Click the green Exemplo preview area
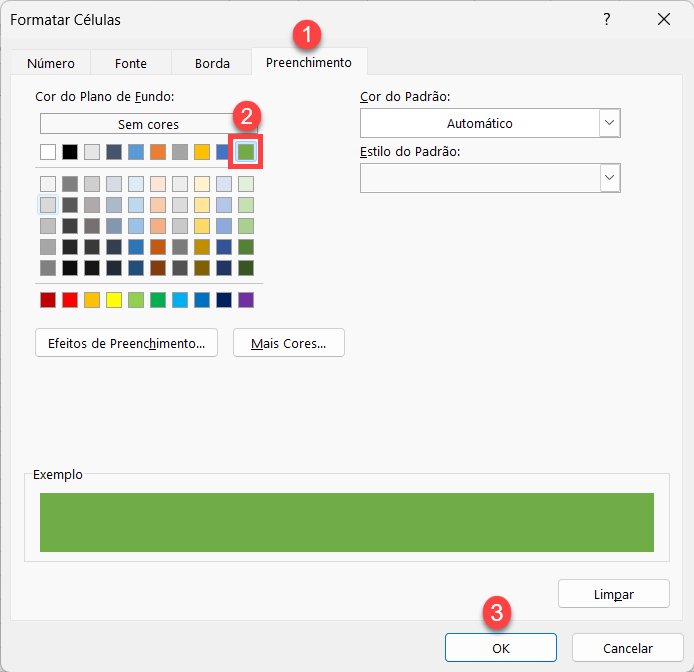The image size is (694, 672). pos(347,522)
